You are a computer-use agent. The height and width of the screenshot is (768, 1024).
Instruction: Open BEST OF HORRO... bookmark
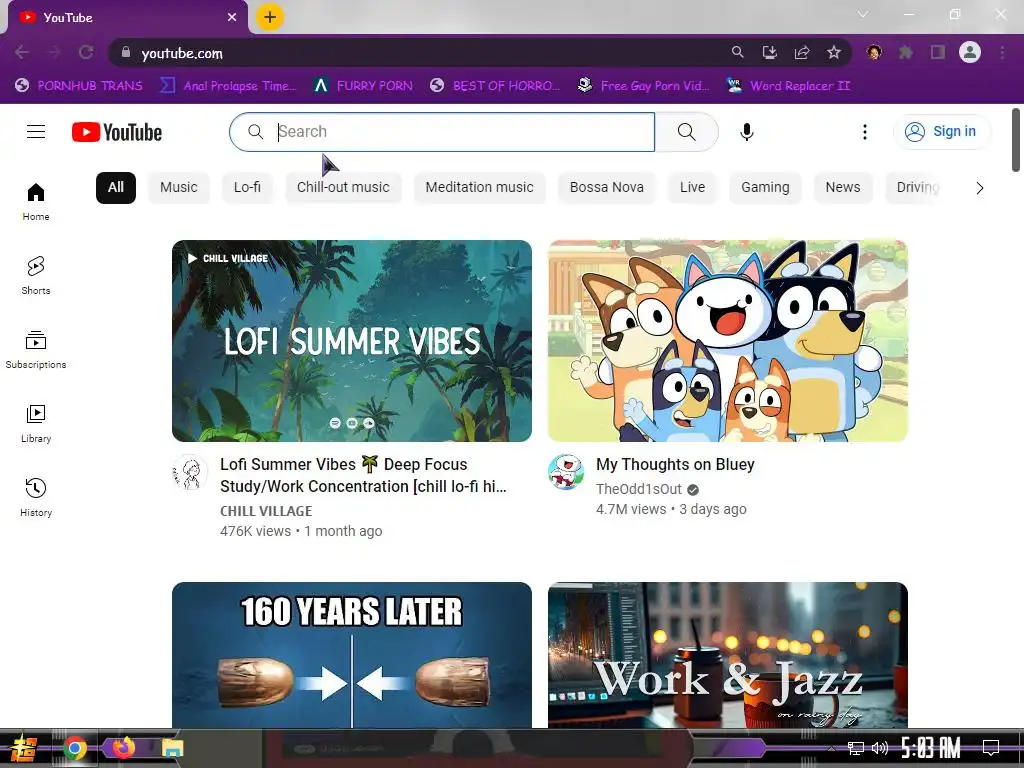pos(495,86)
